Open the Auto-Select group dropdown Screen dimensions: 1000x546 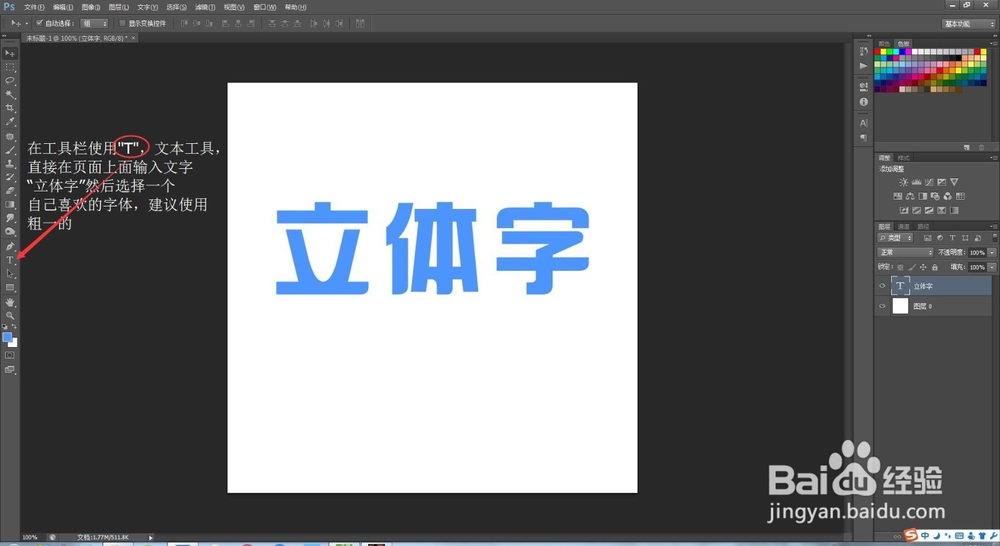[x=94, y=23]
